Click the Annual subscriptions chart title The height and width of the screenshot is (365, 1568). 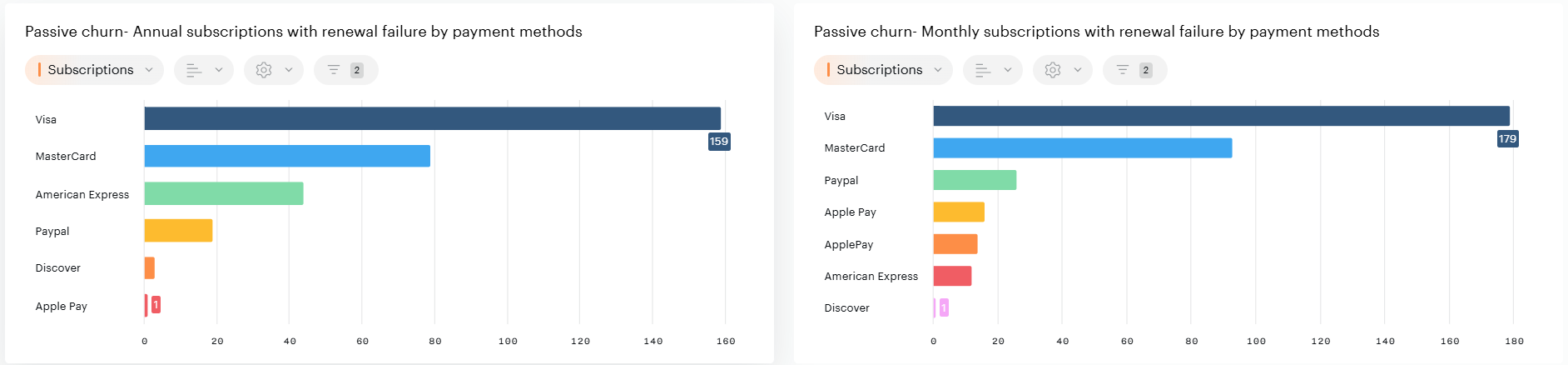click(303, 32)
